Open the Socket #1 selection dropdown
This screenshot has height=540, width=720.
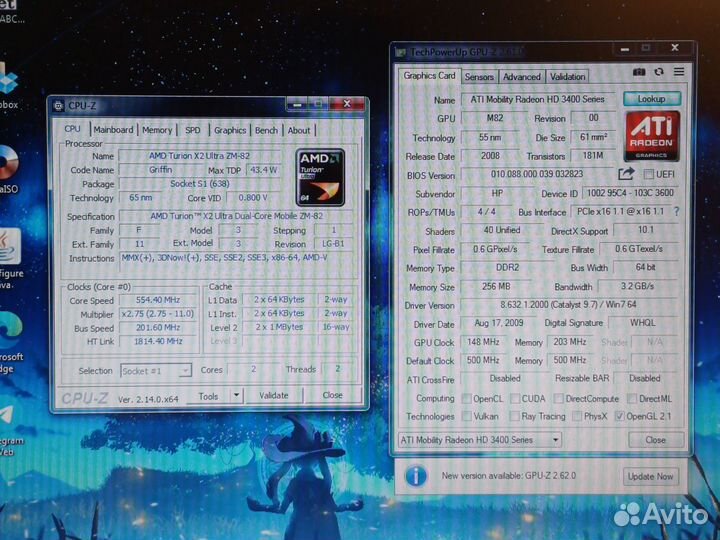pyautogui.click(x=185, y=371)
